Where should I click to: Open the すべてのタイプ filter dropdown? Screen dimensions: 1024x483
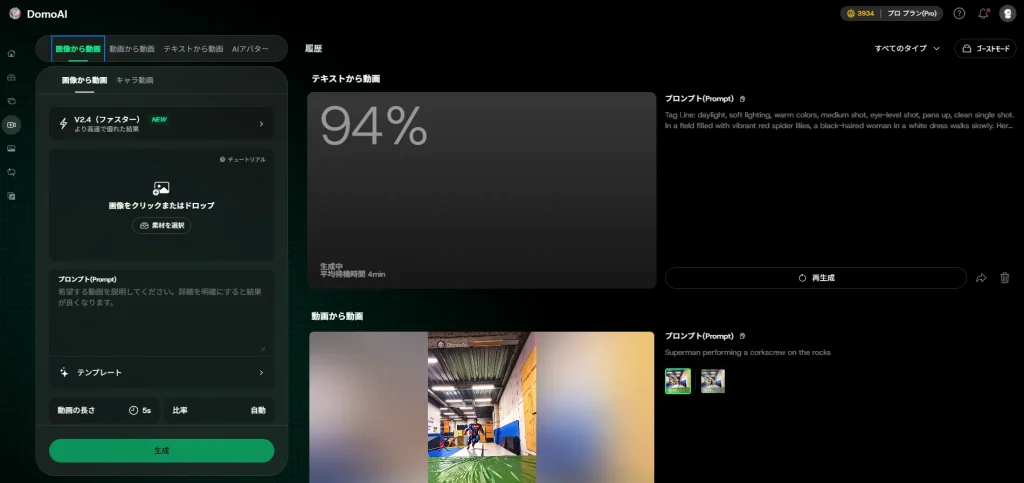point(907,48)
